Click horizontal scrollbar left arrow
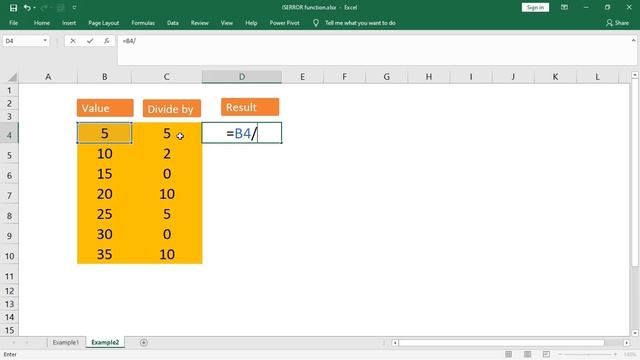The height and width of the screenshot is (360, 640). tap(395, 342)
